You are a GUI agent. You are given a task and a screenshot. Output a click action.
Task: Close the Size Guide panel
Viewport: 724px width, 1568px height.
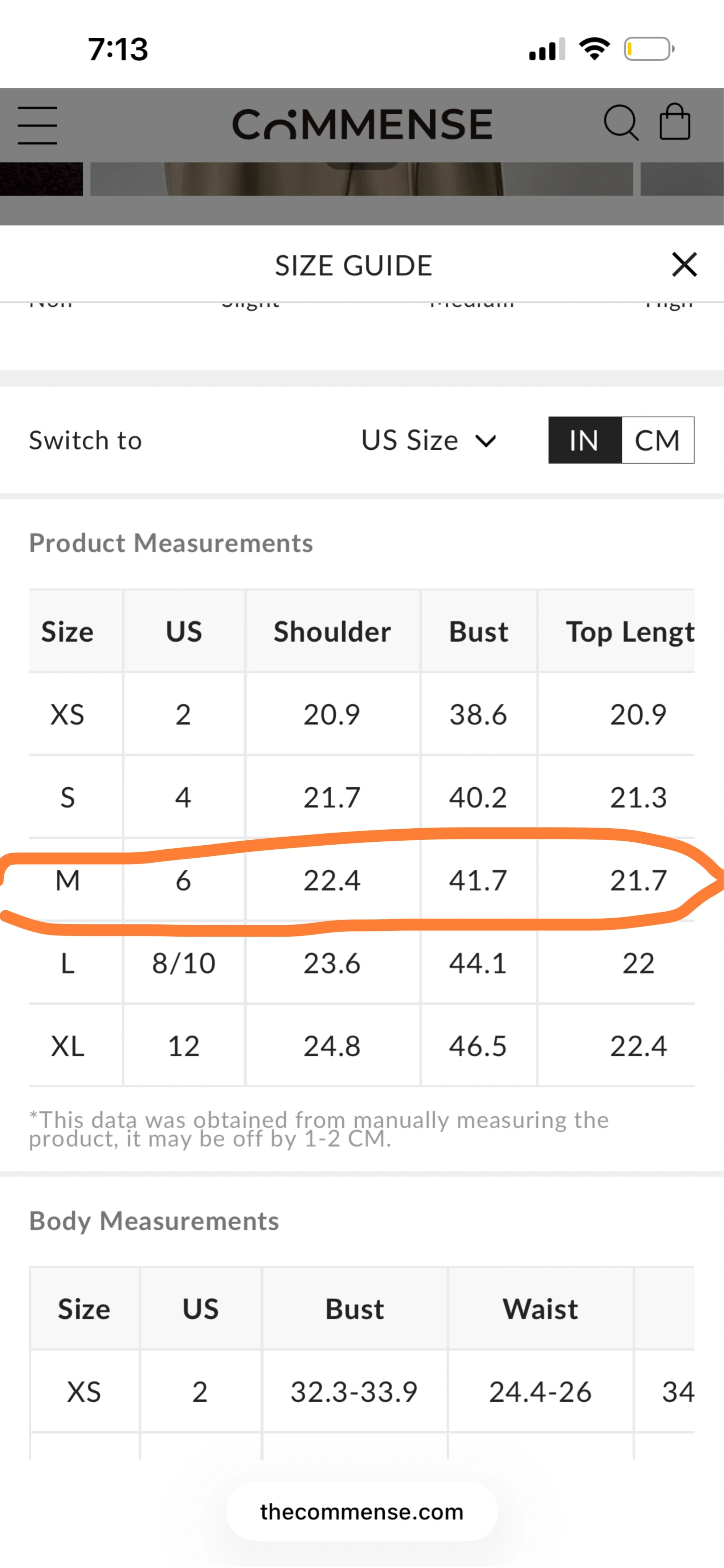click(684, 265)
